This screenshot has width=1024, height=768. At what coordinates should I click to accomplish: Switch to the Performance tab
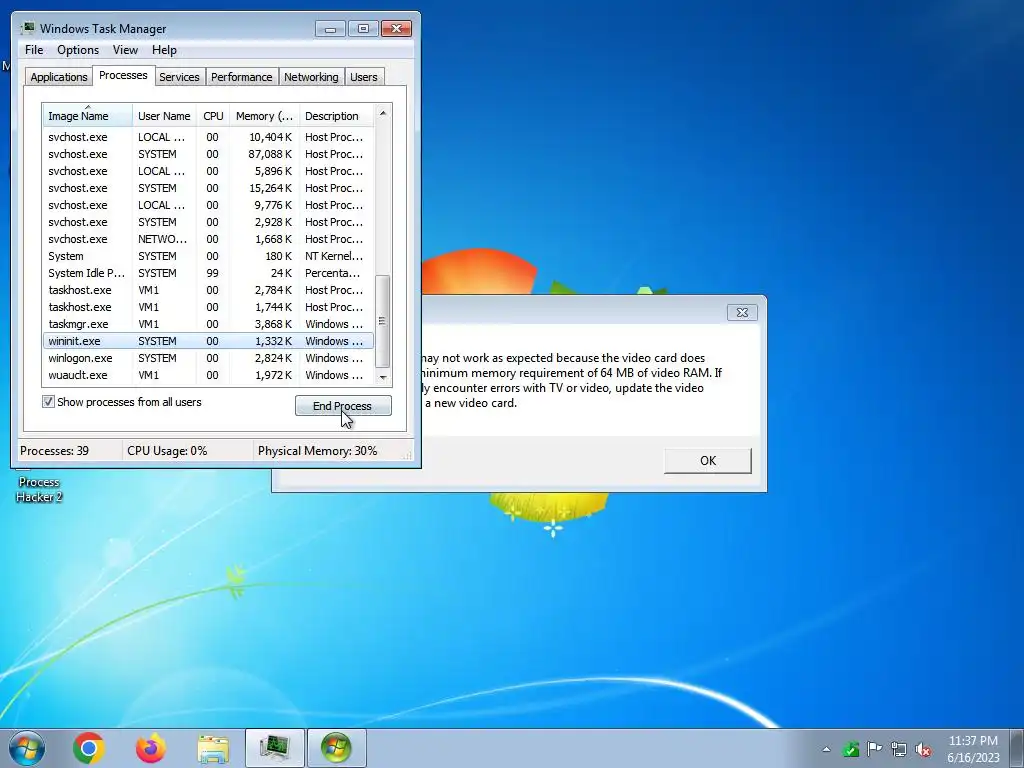[241, 77]
